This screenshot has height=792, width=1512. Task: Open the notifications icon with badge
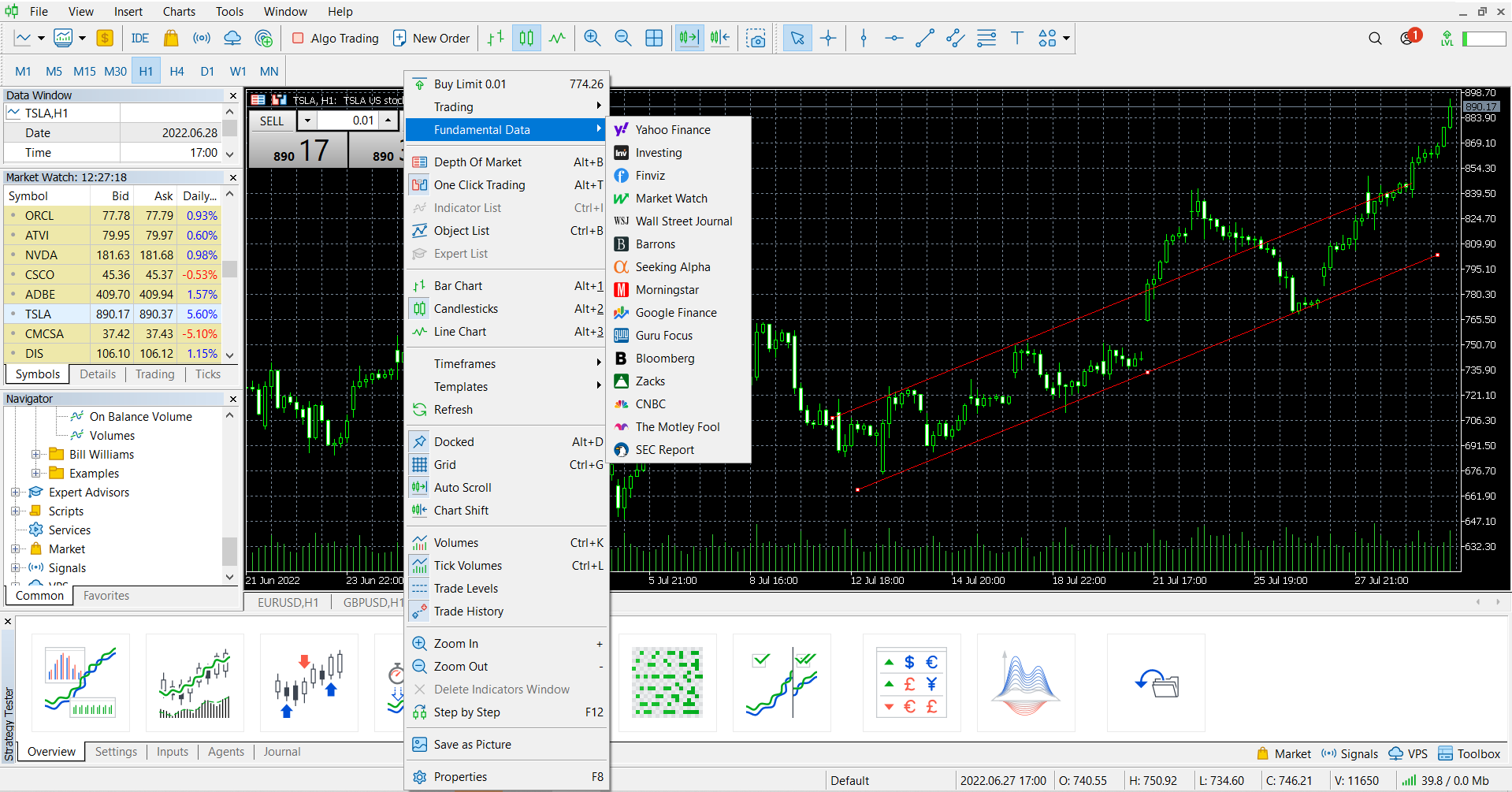point(1410,37)
